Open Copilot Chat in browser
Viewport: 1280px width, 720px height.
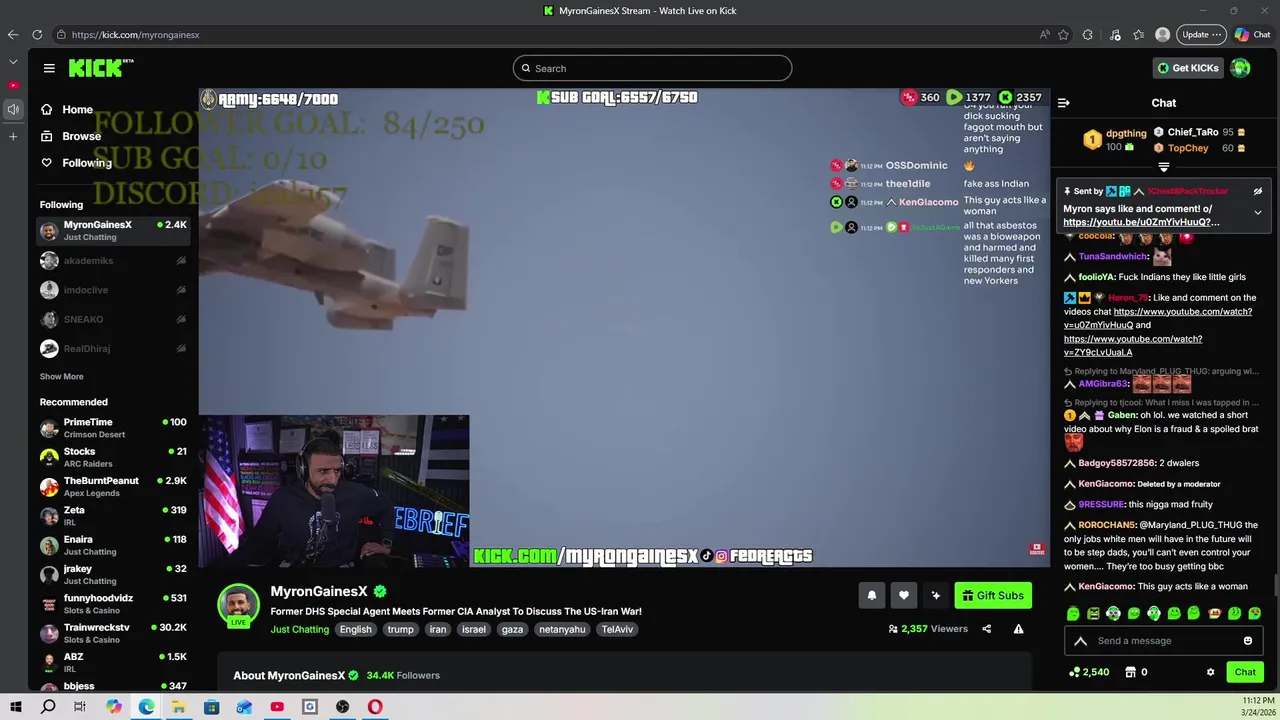[x=1253, y=34]
